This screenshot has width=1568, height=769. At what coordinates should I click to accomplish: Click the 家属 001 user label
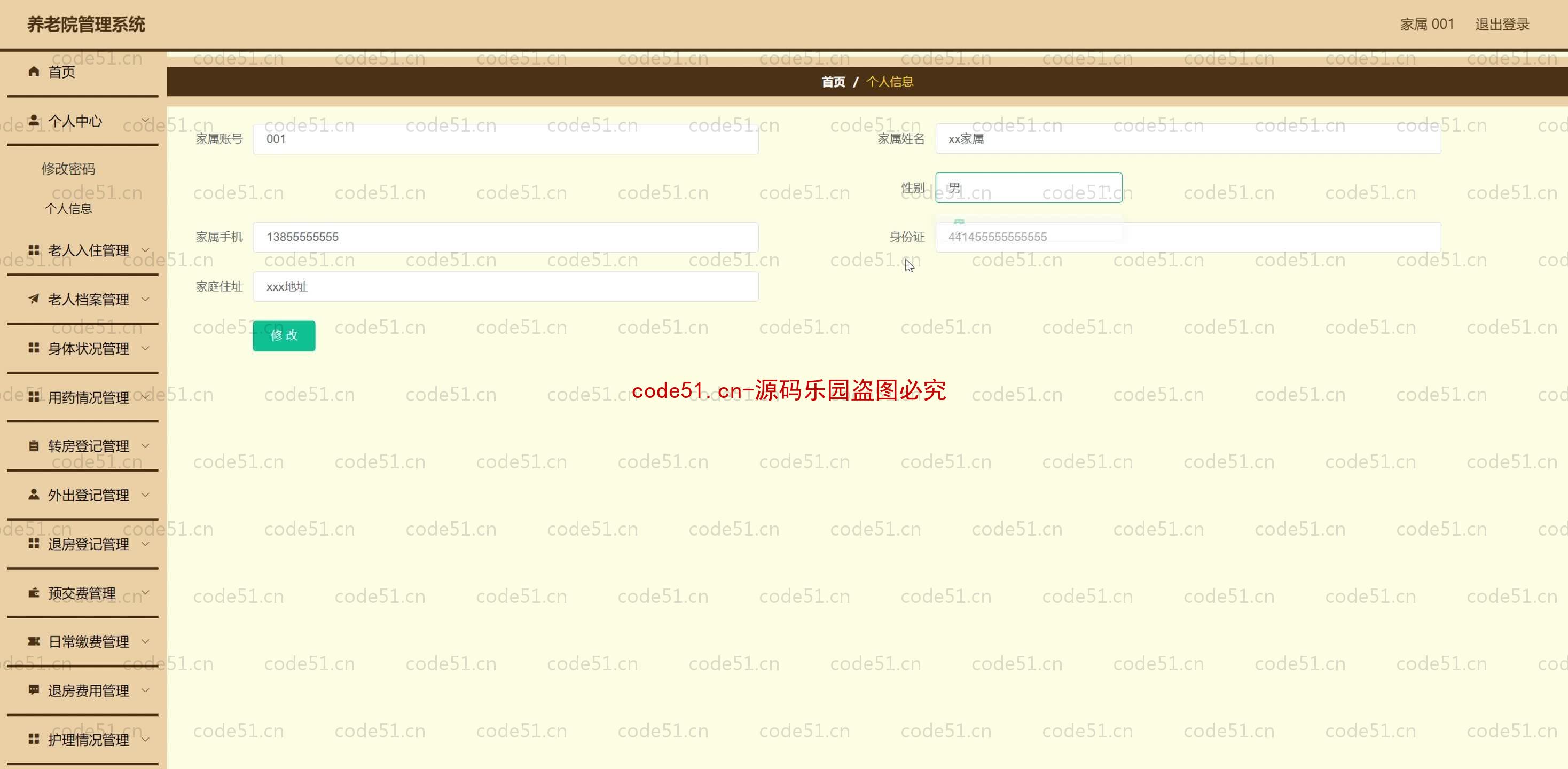point(1427,25)
